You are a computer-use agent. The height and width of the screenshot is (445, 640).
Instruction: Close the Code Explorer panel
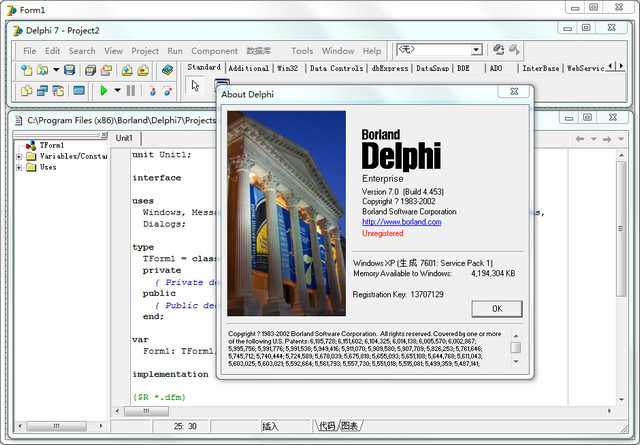coord(104,134)
